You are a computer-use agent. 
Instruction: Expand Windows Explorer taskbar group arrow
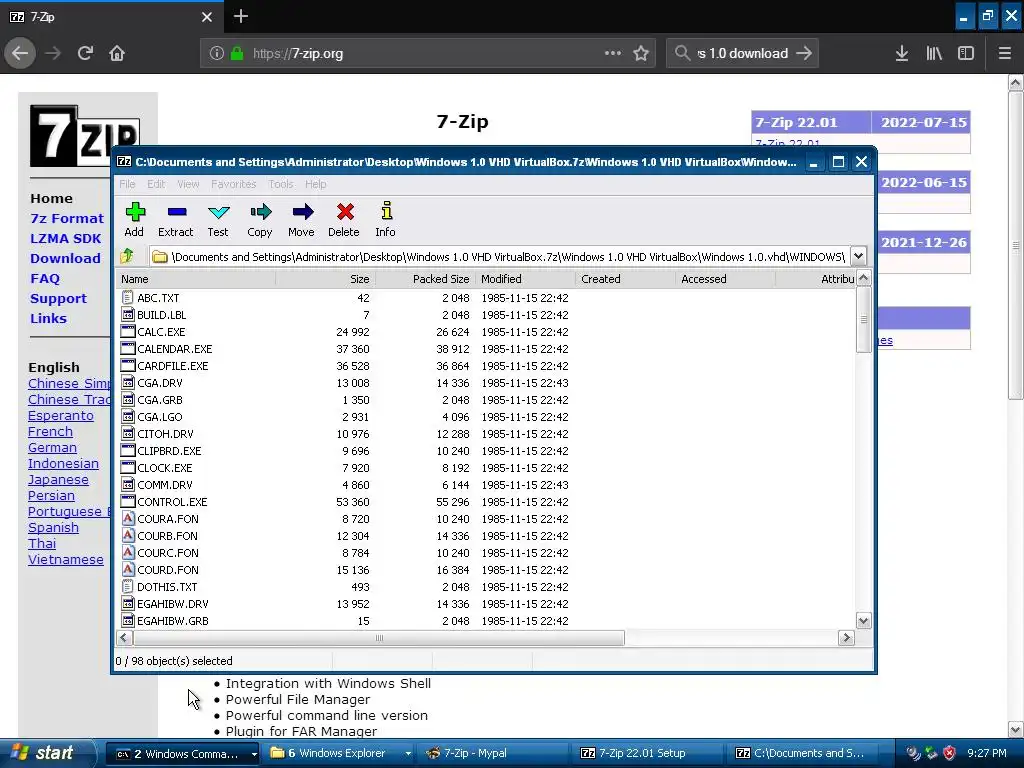pyautogui.click(x=408, y=754)
